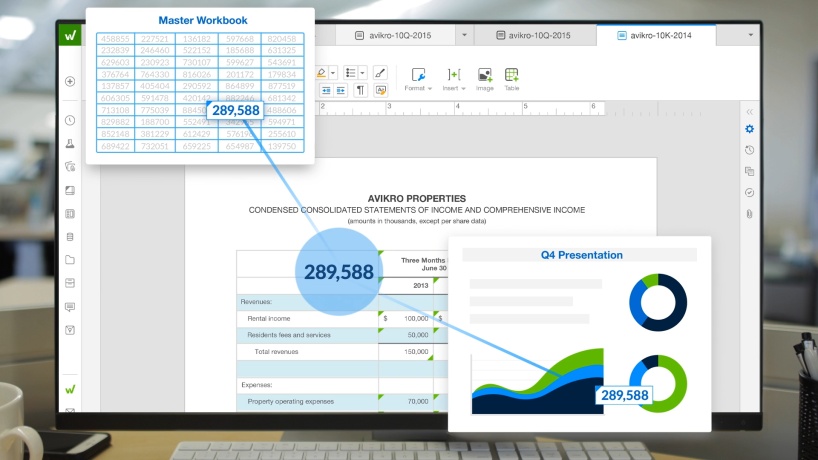
Task: Open the database icon in left sidebar
Action: pos(70,237)
